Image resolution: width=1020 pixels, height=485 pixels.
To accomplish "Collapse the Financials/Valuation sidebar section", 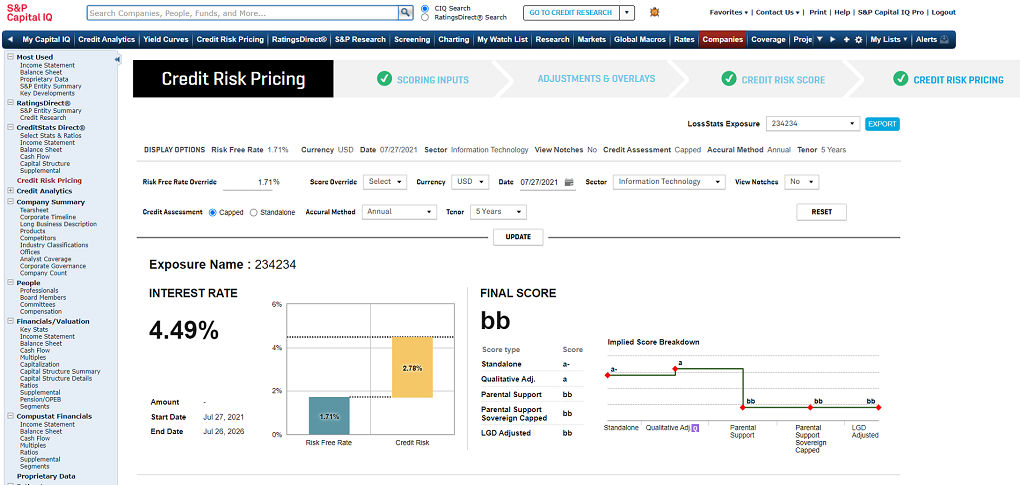I will [10, 321].
